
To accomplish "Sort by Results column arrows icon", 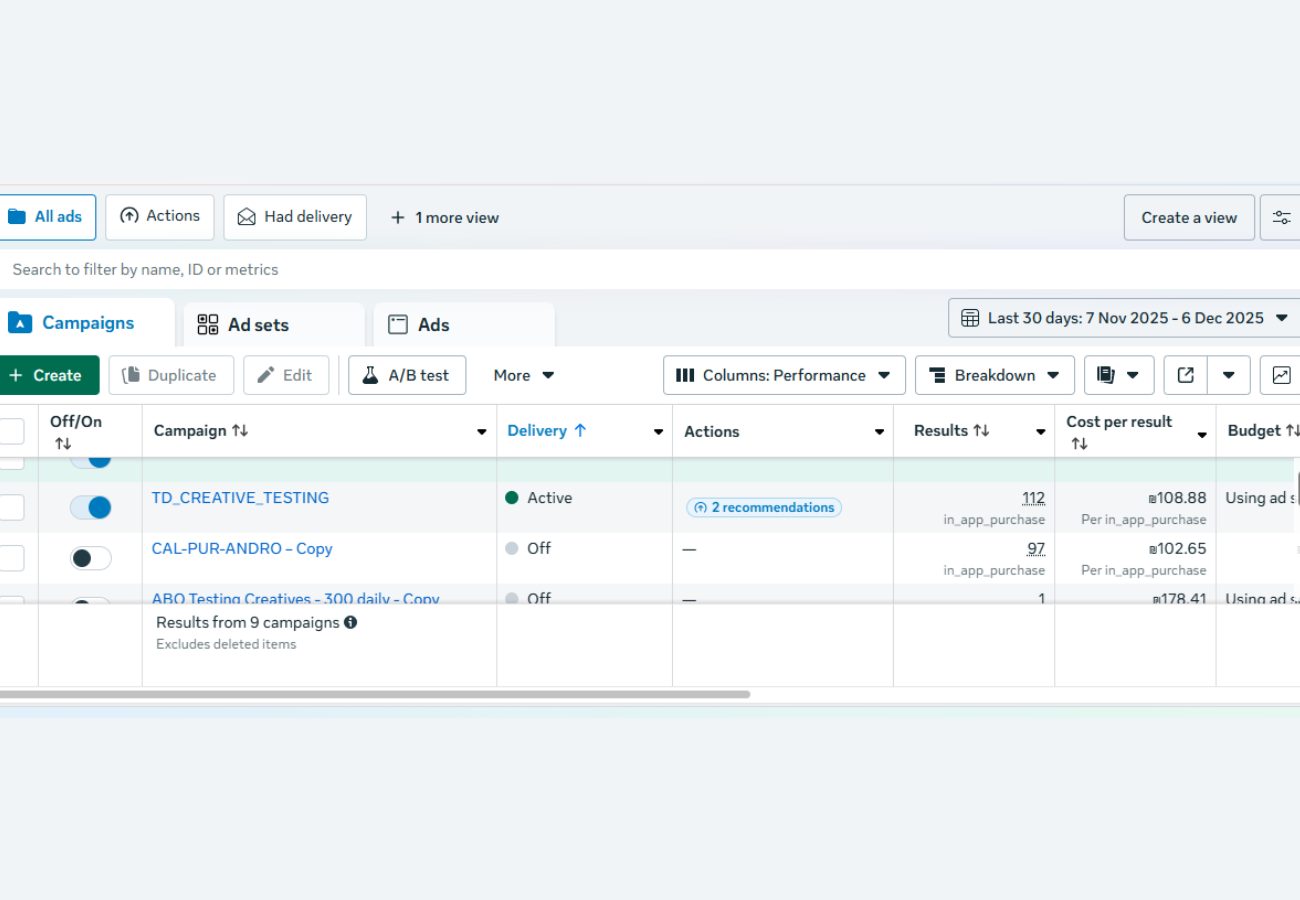I will (x=981, y=430).
